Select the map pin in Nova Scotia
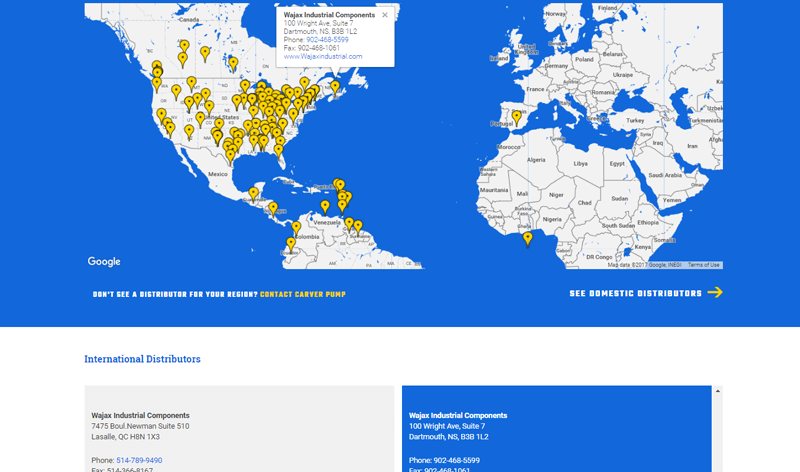The width and height of the screenshot is (800, 472). point(335,88)
